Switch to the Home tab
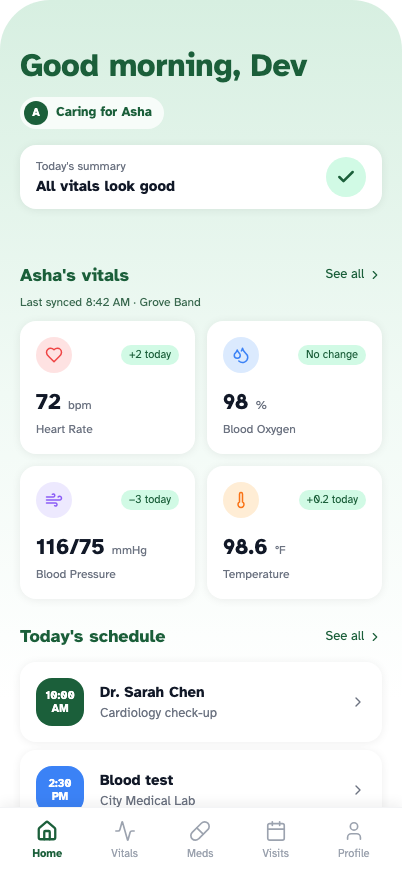This screenshot has width=402, height=874. (x=47, y=839)
